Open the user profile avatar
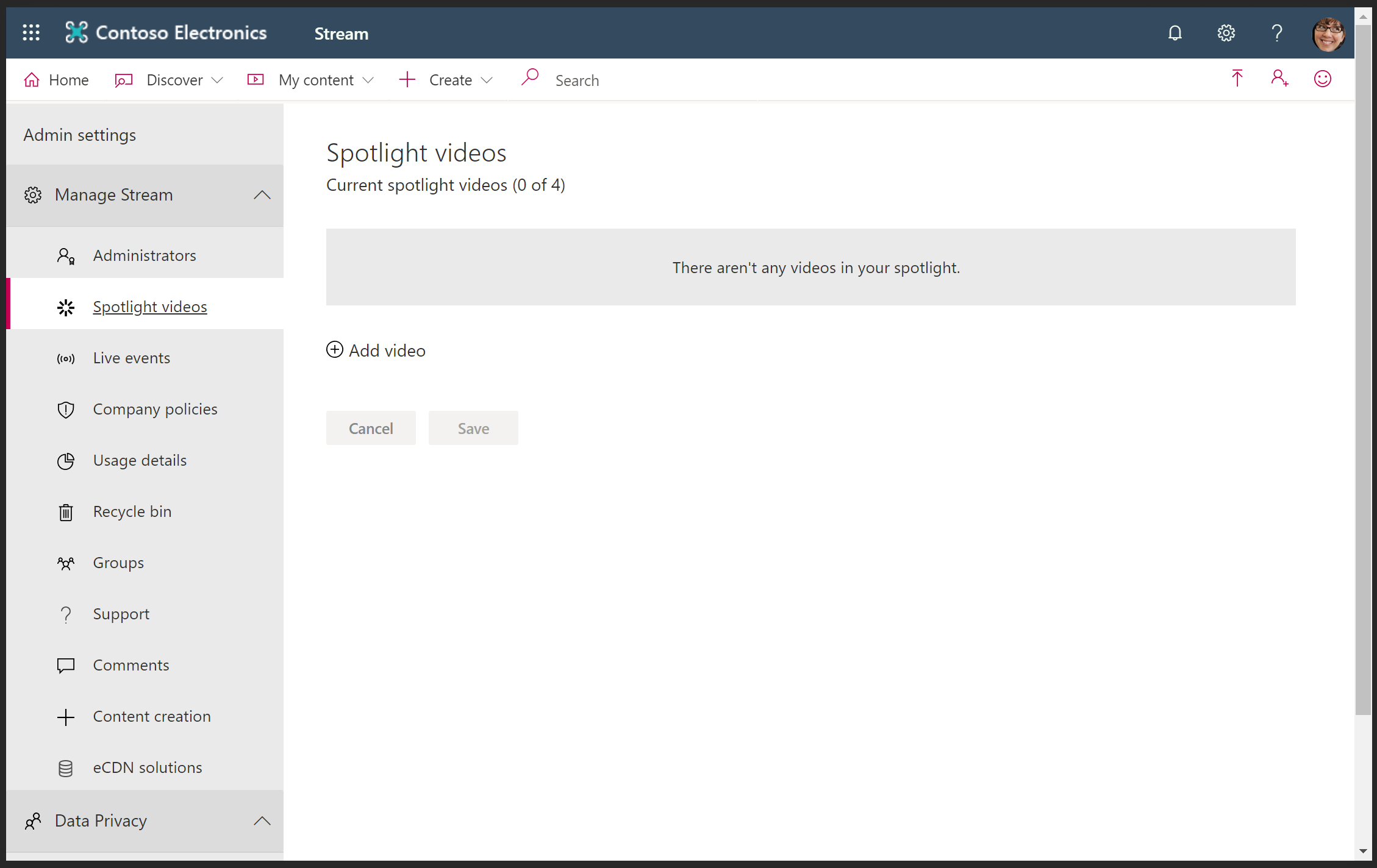 [x=1328, y=34]
